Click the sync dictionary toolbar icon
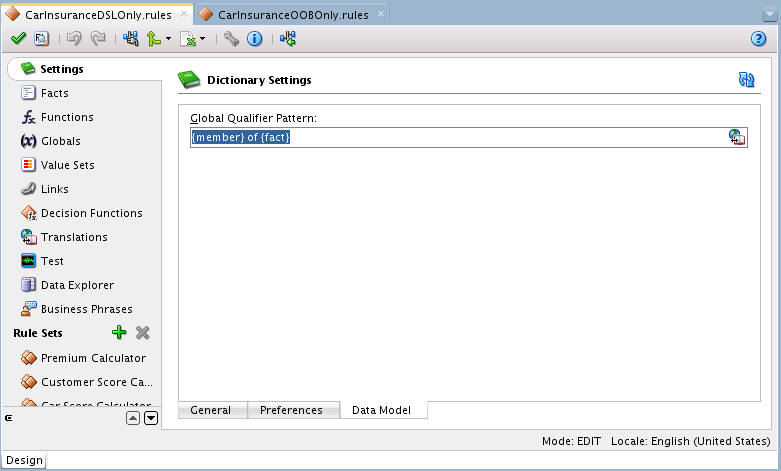Image resolution: width=781 pixels, height=471 pixels. click(287, 38)
